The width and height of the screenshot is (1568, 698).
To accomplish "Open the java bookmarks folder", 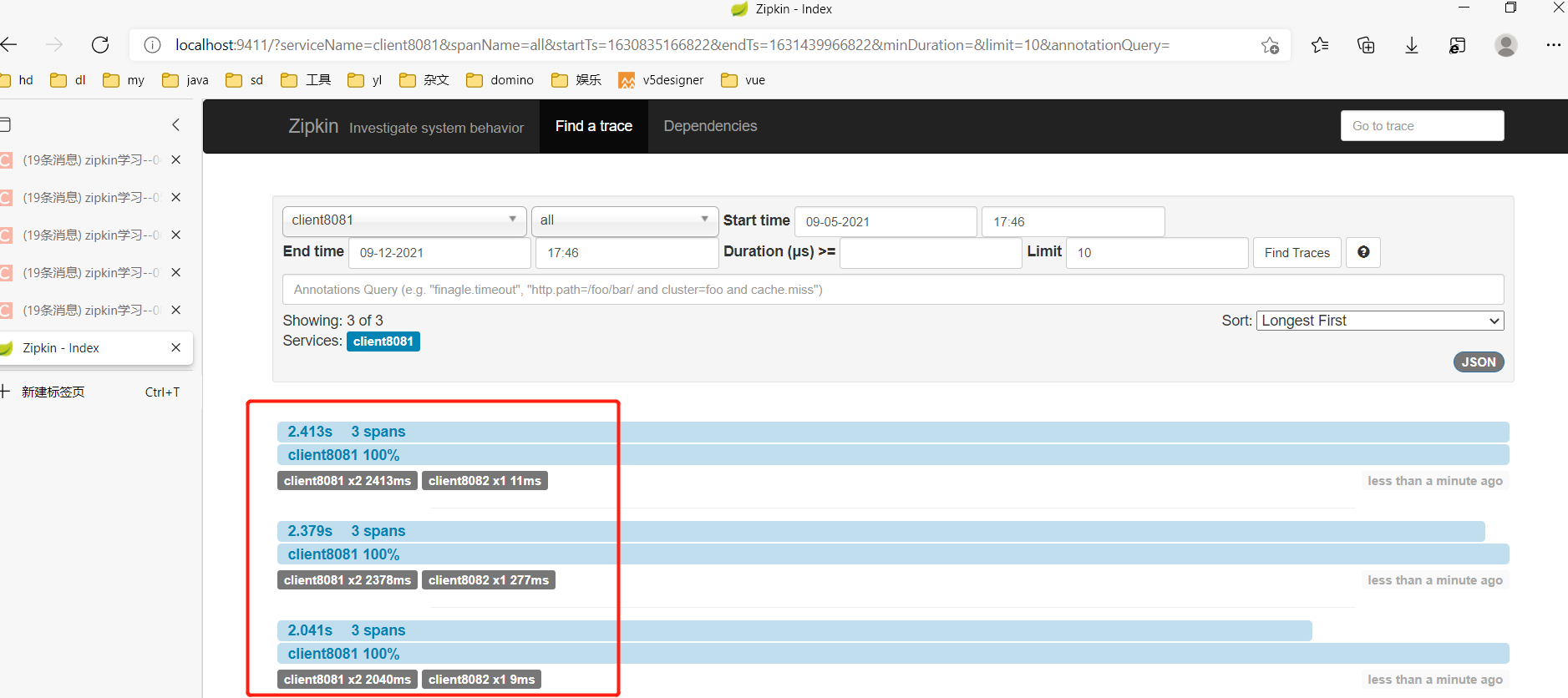I will click(x=185, y=80).
